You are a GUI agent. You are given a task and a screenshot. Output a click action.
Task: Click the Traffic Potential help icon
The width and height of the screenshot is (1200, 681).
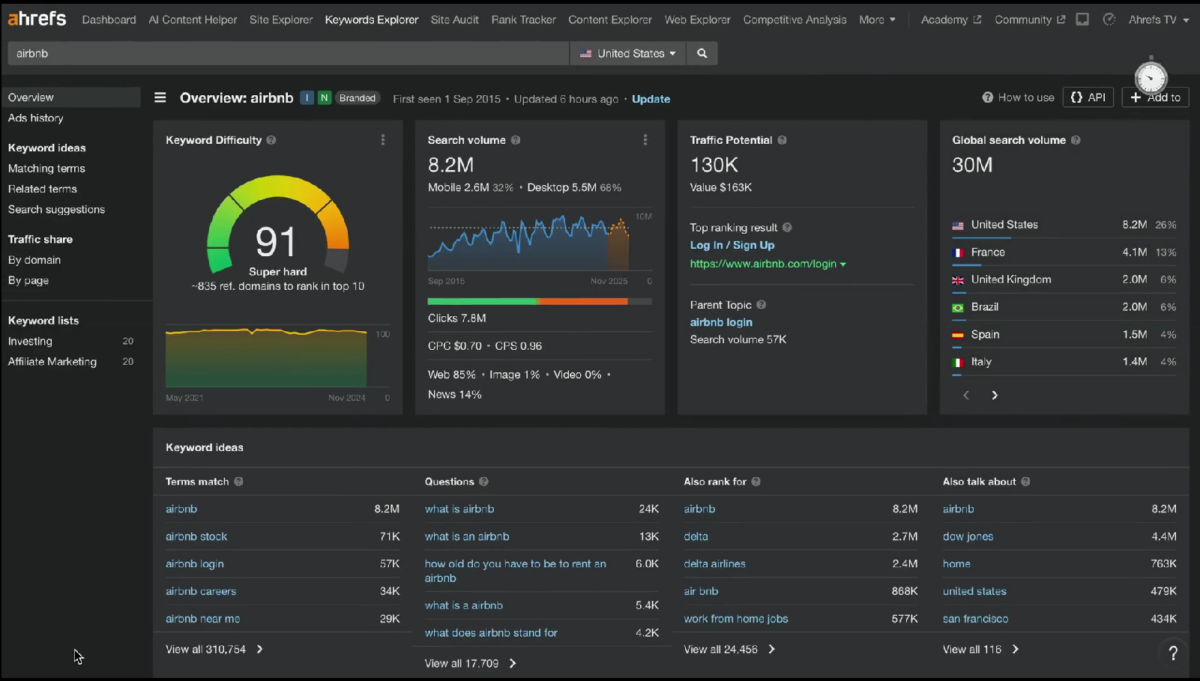(x=782, y=141)
